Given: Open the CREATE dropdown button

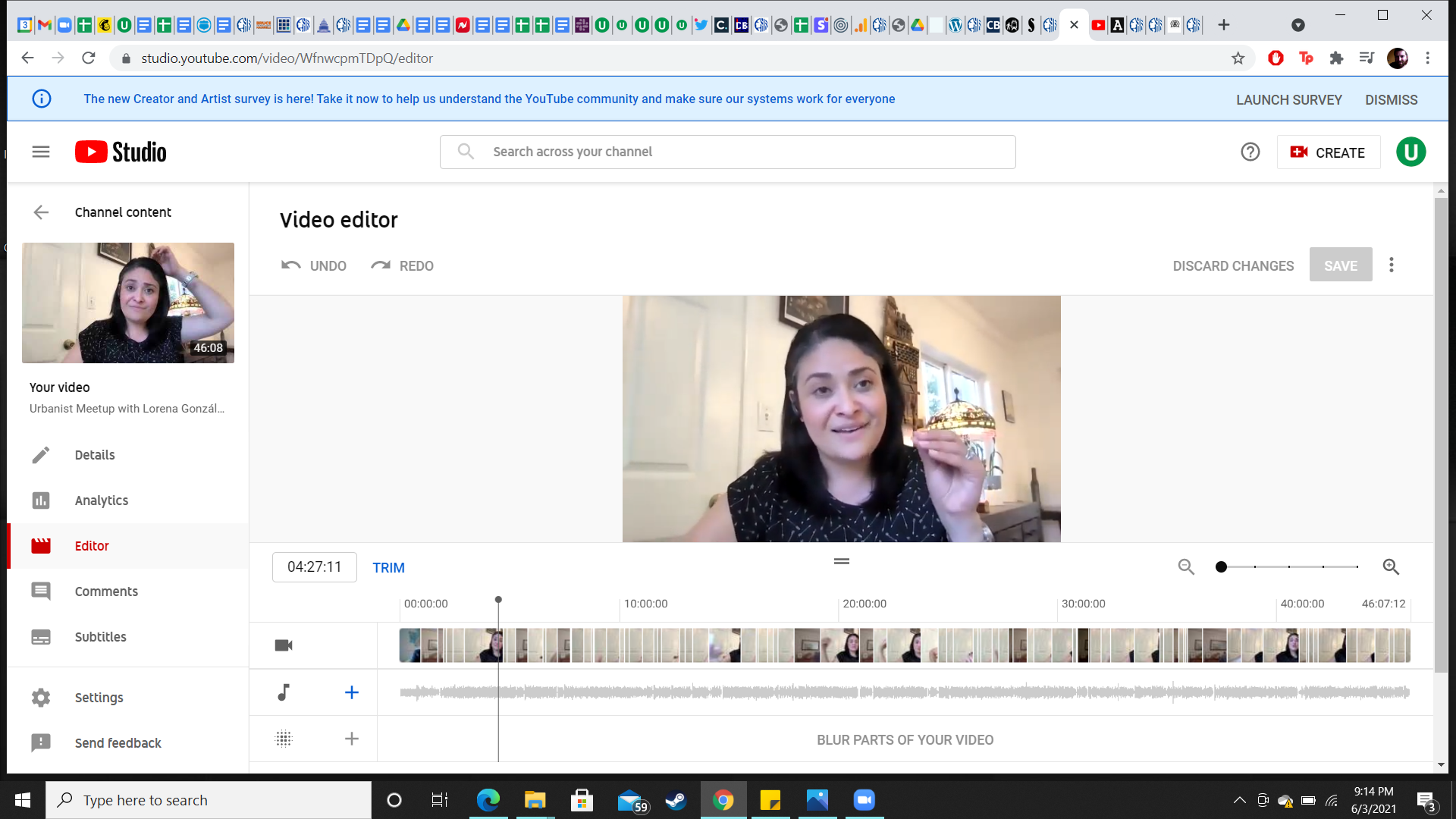Looking at the screenshot, I should click(x=1328, y=152).
